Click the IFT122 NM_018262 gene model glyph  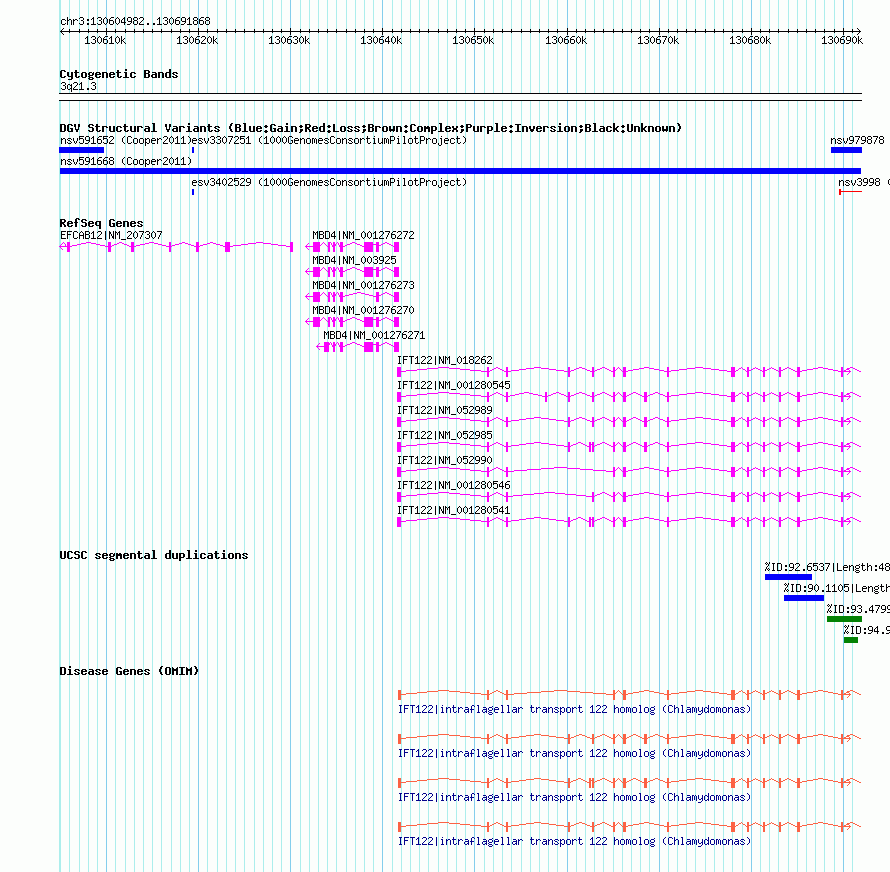(629, 371)
